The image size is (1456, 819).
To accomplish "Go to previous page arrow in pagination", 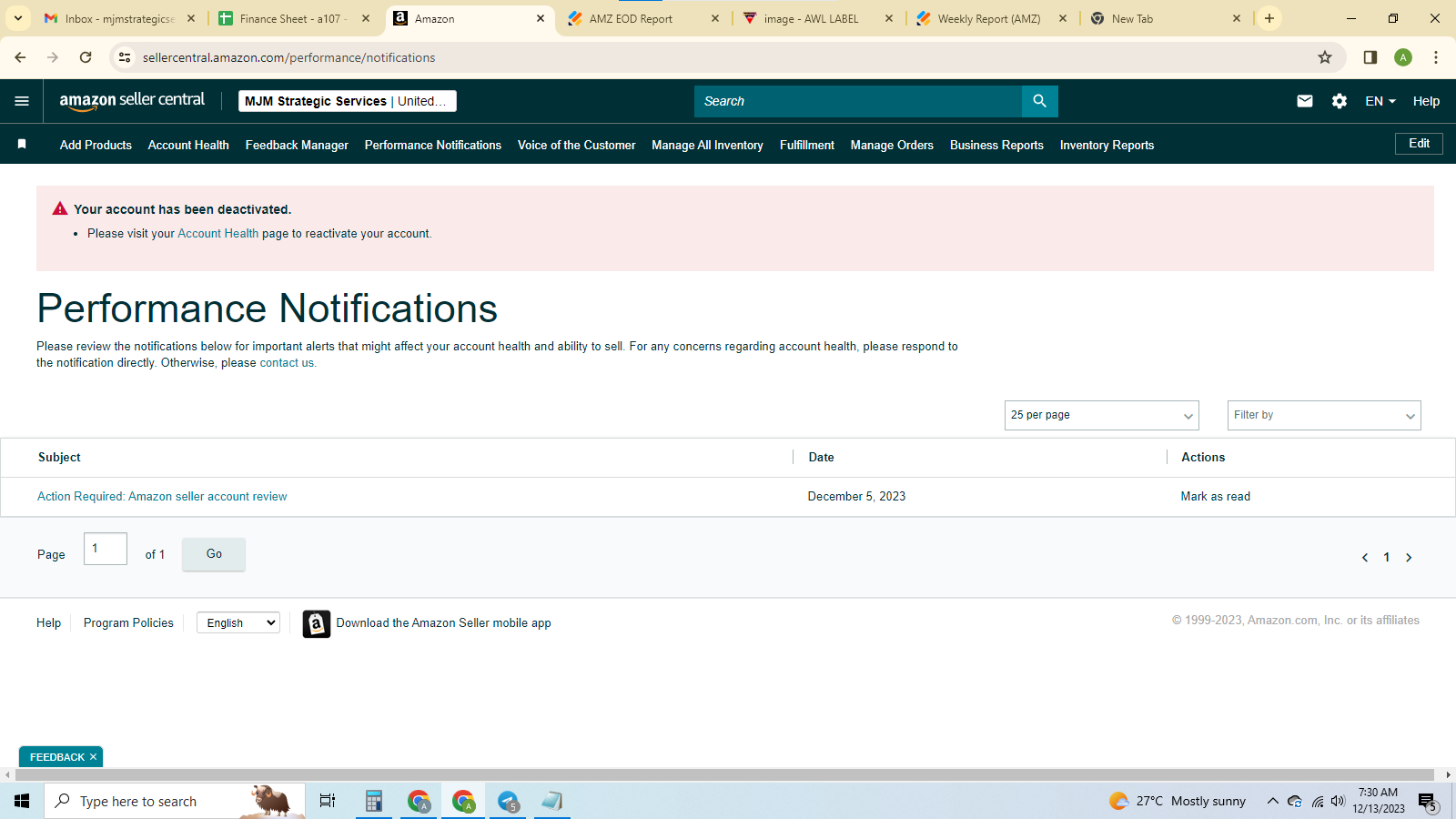I will pos(1365,558).
